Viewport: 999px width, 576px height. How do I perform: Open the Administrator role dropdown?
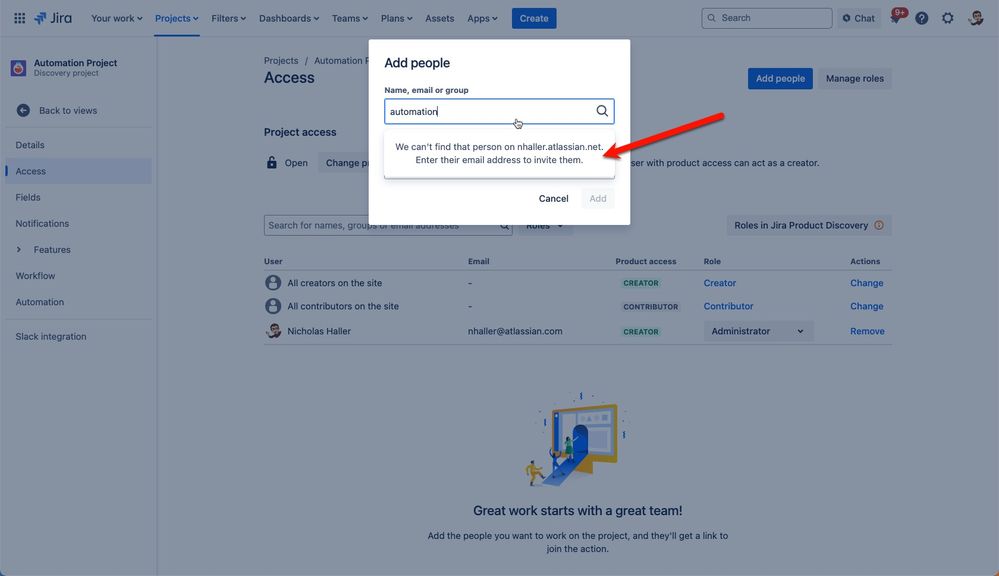click(x=758, y=331)
